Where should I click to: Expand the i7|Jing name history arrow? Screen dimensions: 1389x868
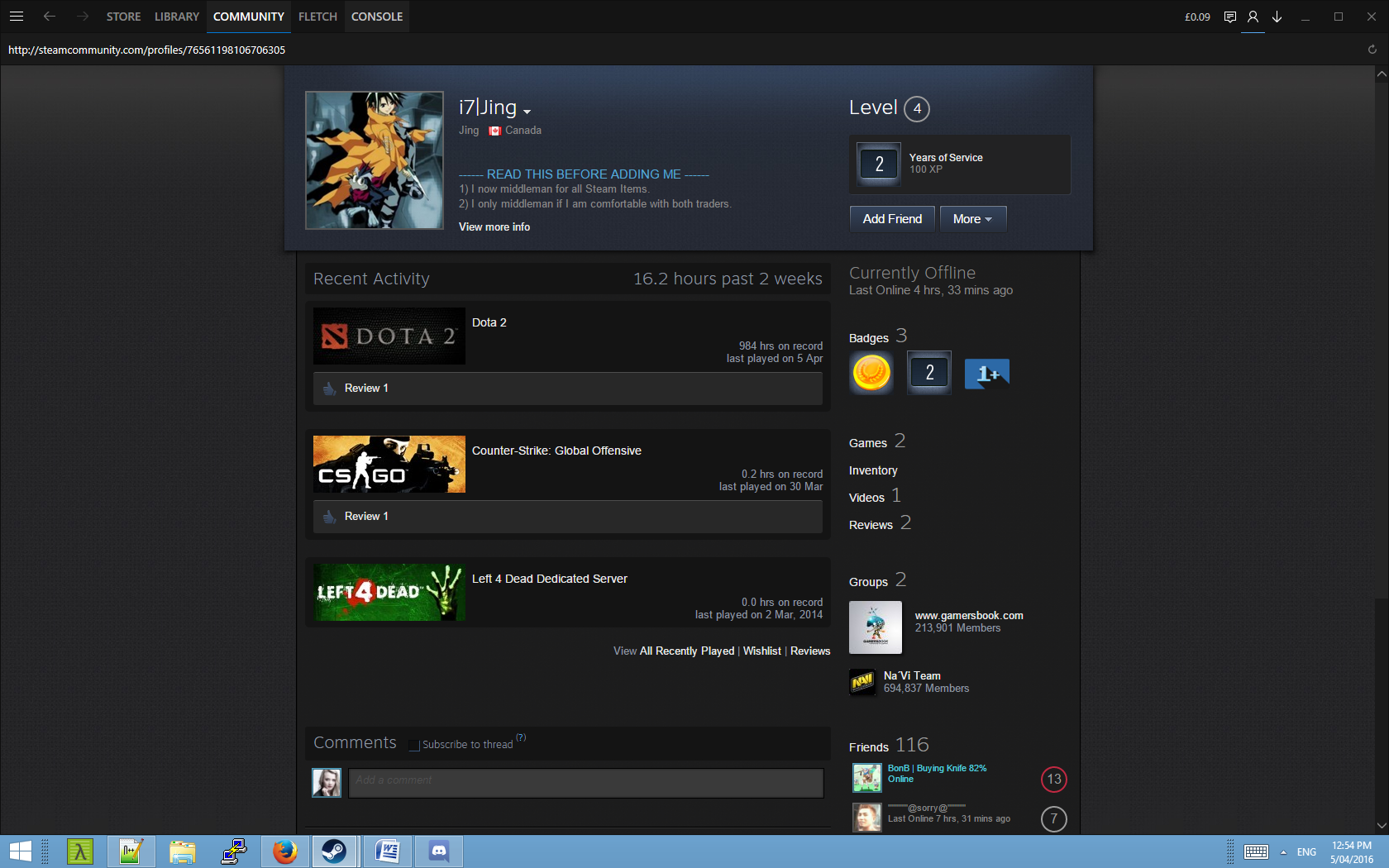point(527,112)
